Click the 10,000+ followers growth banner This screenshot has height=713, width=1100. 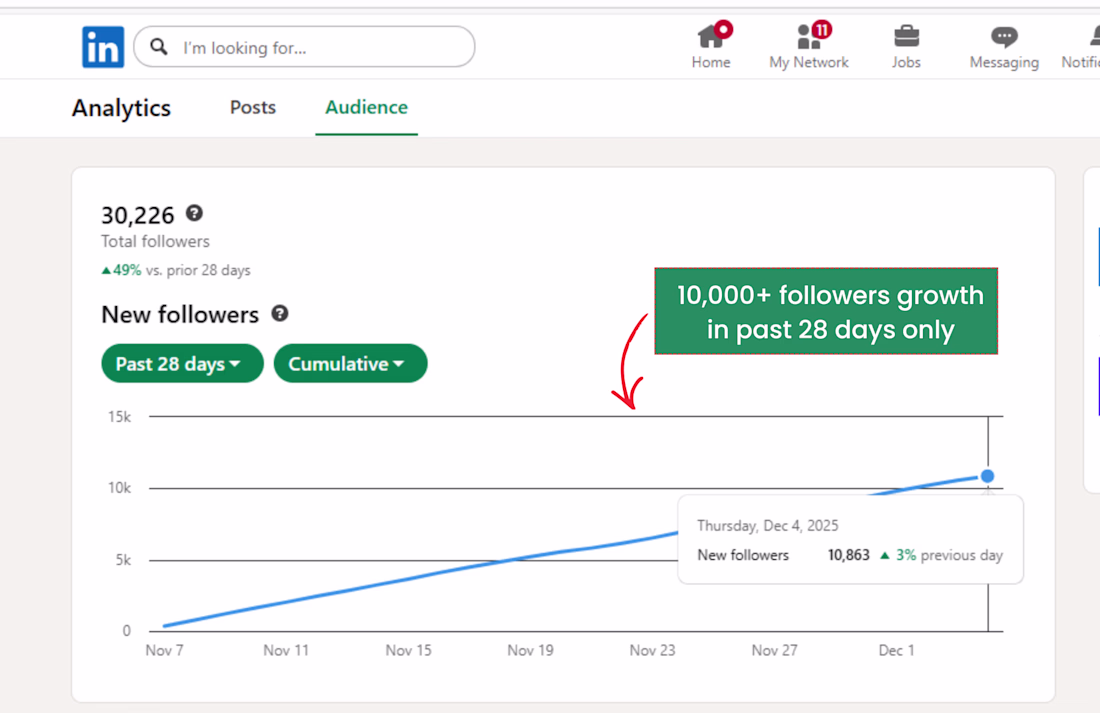[826, 311]
